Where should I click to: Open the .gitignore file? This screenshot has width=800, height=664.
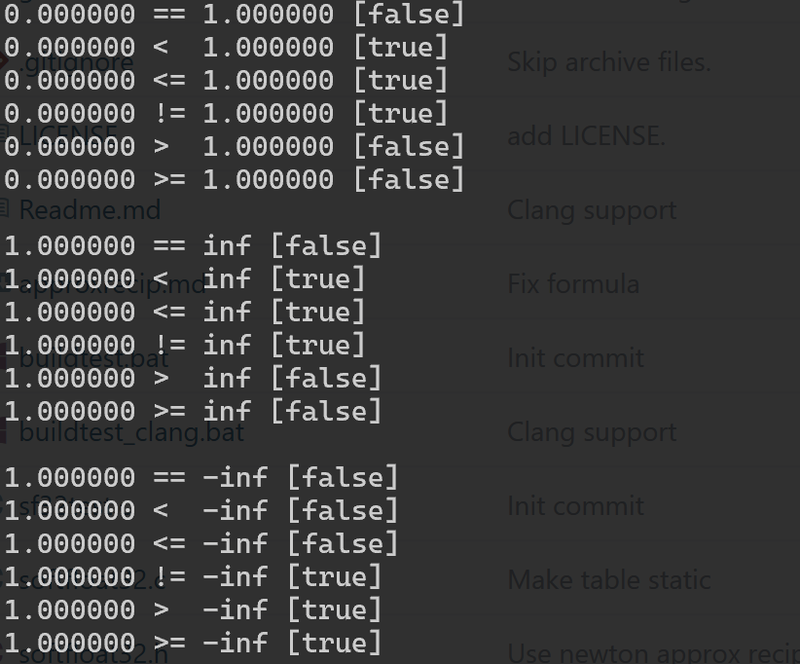(x=77, y=62)
